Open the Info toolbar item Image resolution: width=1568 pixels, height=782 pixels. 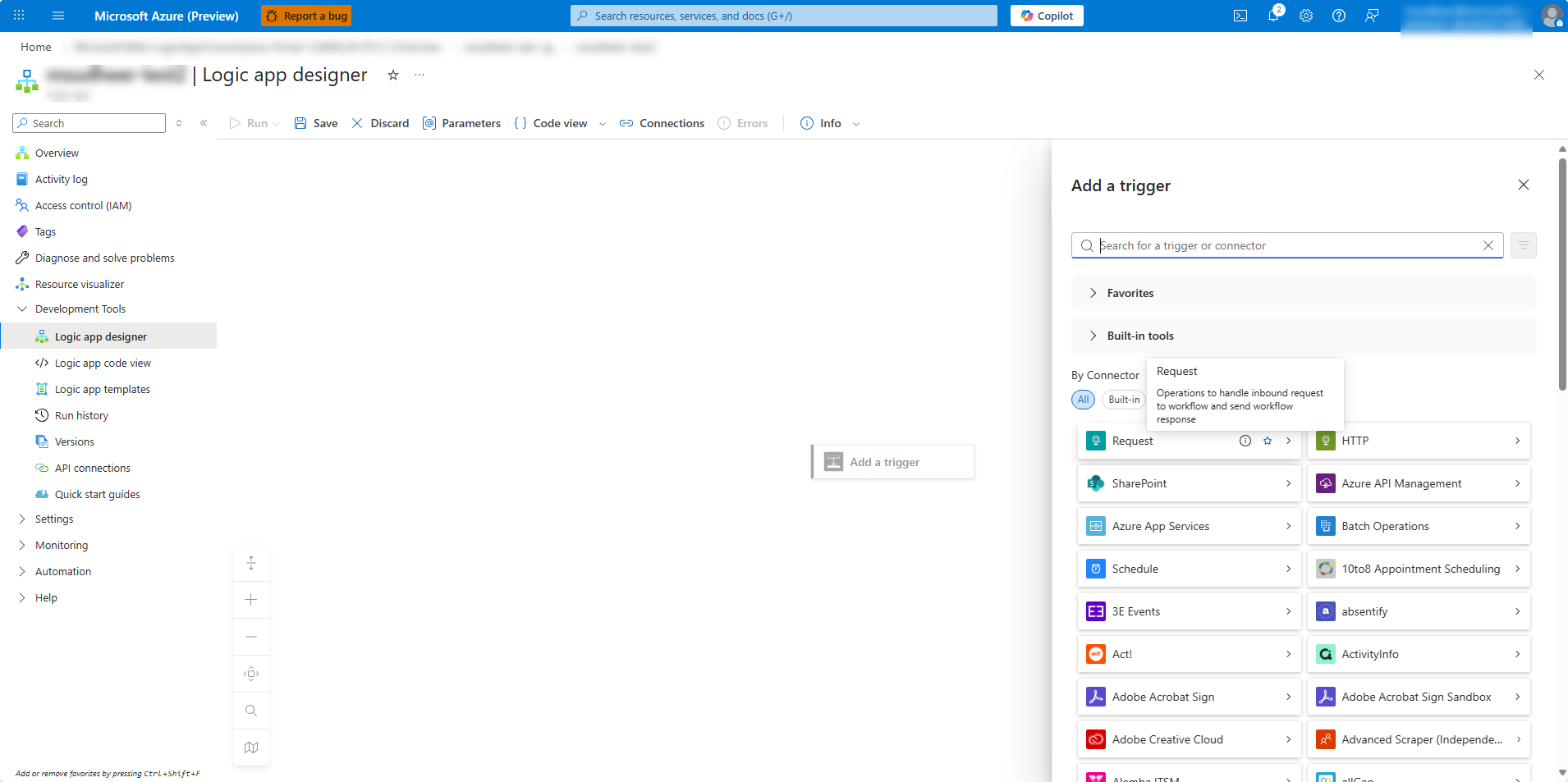(x=821, y=123)
